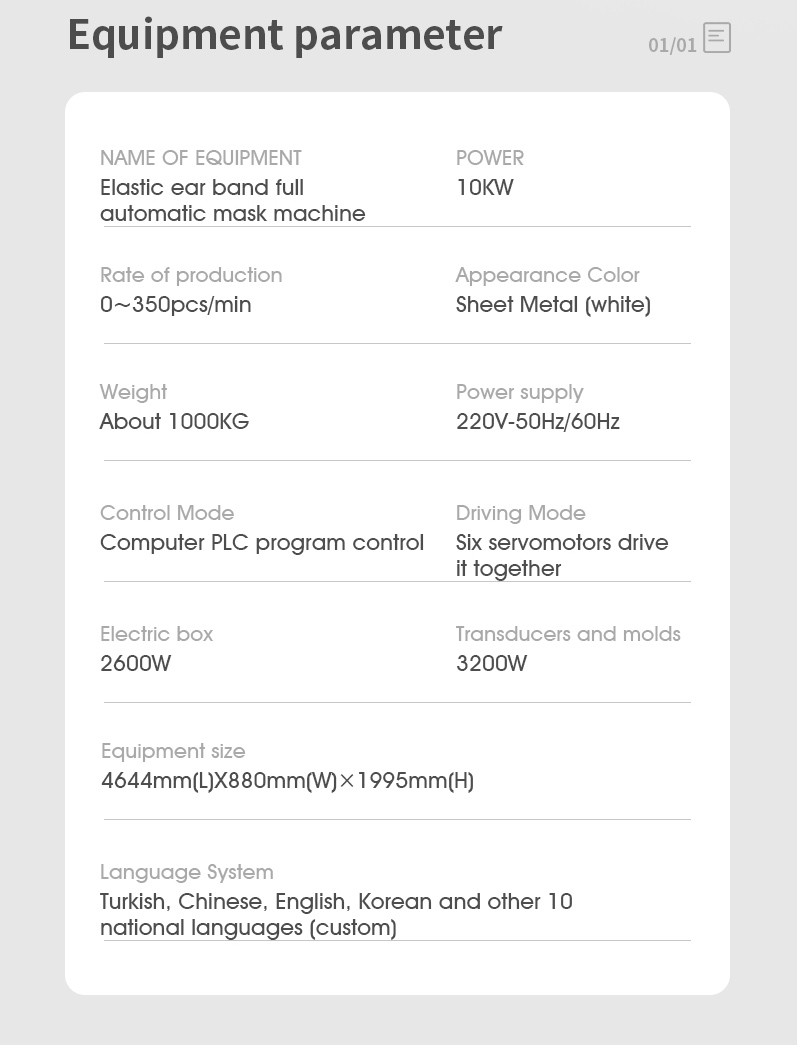Click the About 1000KG weight value
This screenshot has height=1050, width=800.
[x=175, y=422]
